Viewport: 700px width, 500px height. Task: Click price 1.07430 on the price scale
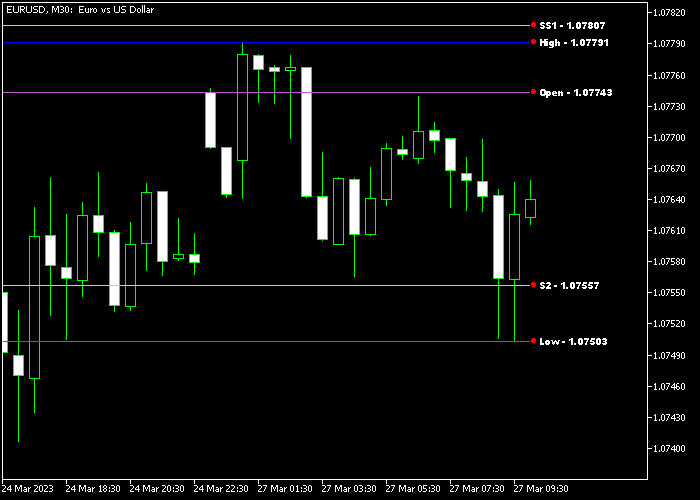pos(669,417)
